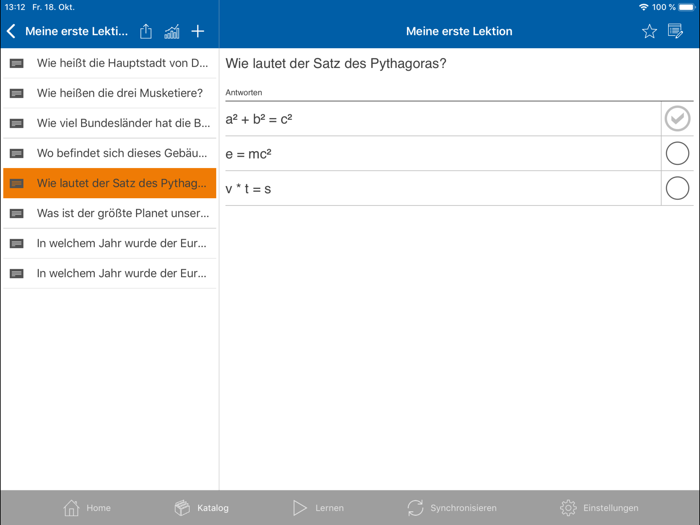Tap the 'Meine erste Lekti...' back title
The image size is (700, 525).
point(76,31)
